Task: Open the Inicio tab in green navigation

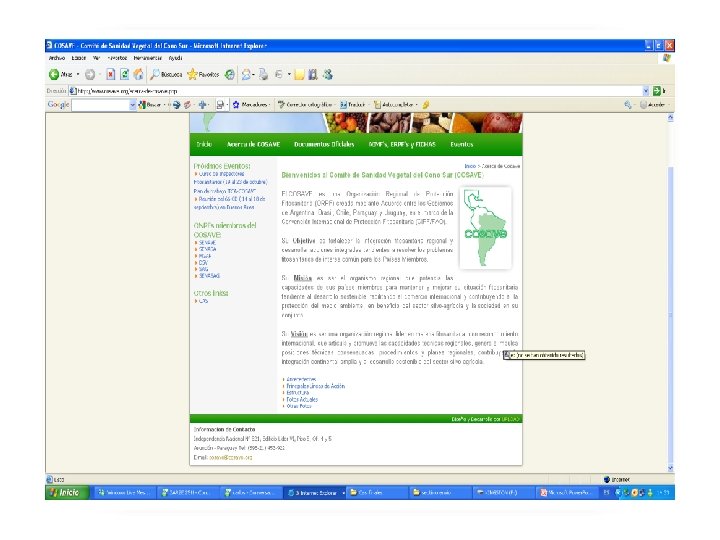Action: (x=204, y=144)
